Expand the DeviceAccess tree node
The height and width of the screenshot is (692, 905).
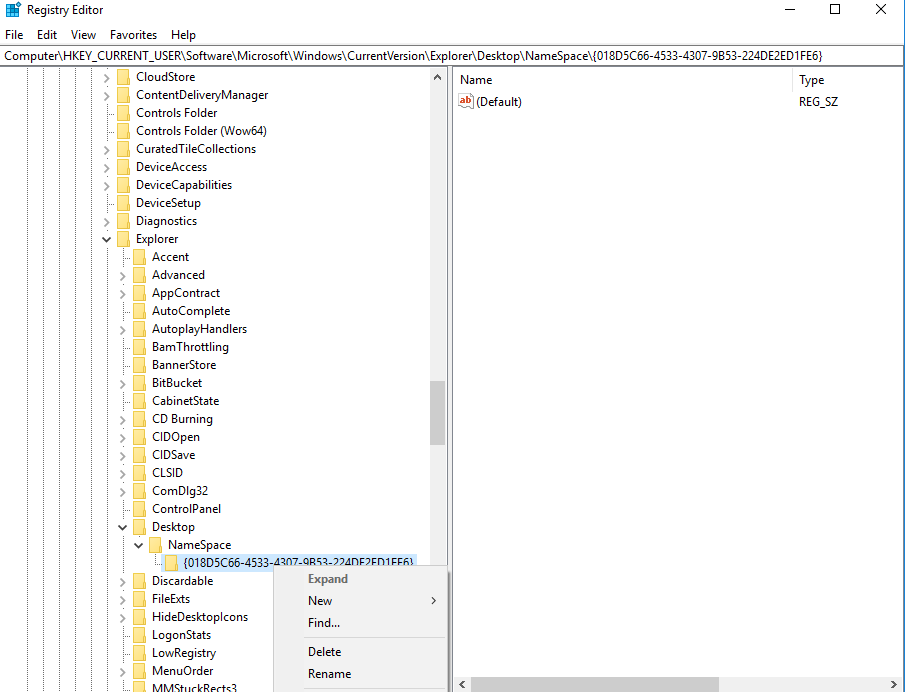tap(106, 166)
